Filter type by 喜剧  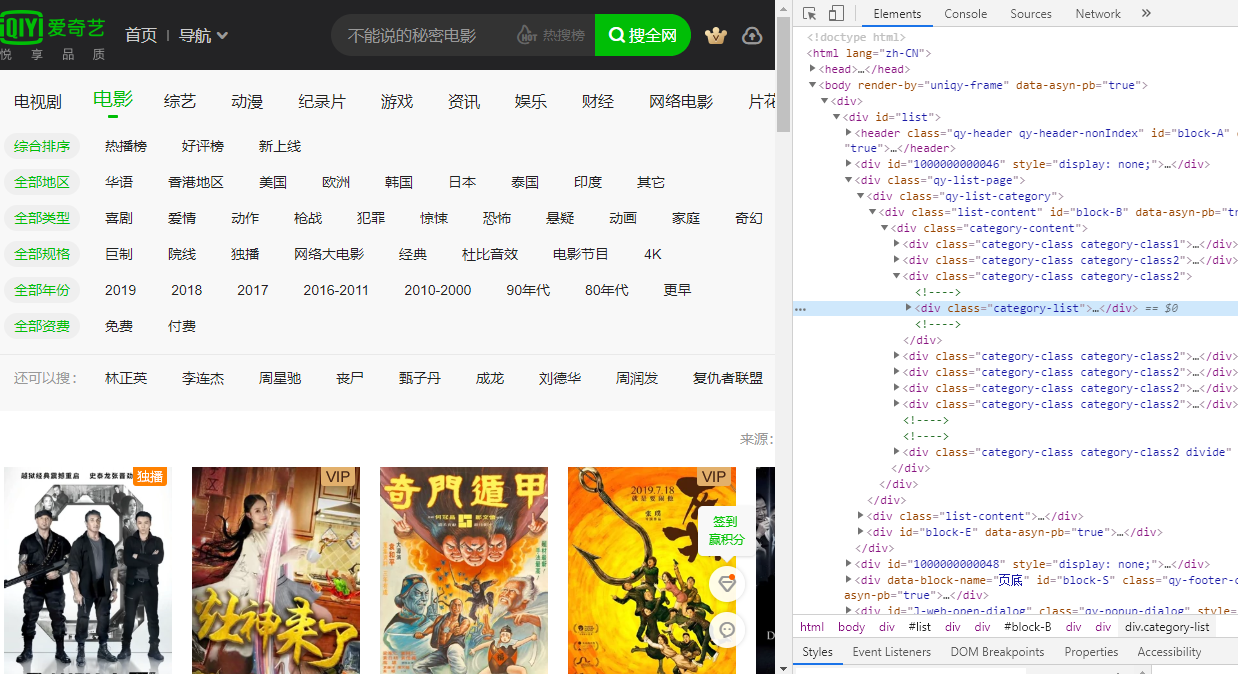click(x=119, y=218)
